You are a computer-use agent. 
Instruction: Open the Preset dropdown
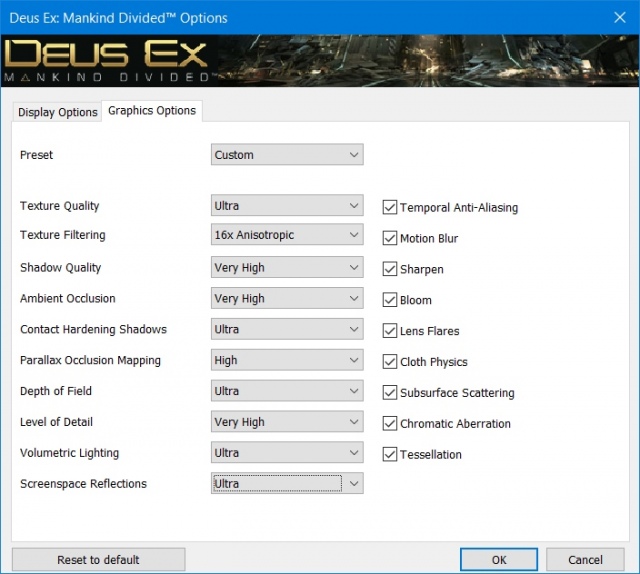287,155
